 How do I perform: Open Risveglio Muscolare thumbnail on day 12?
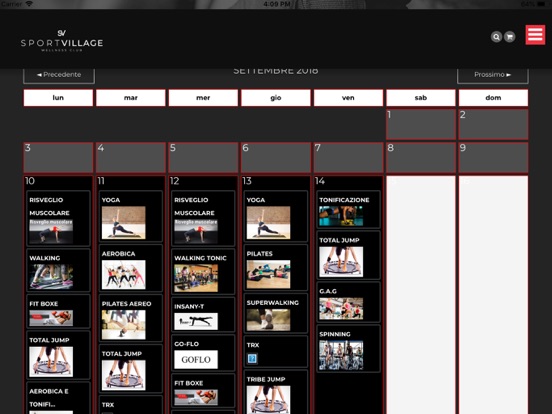[196, 231]
